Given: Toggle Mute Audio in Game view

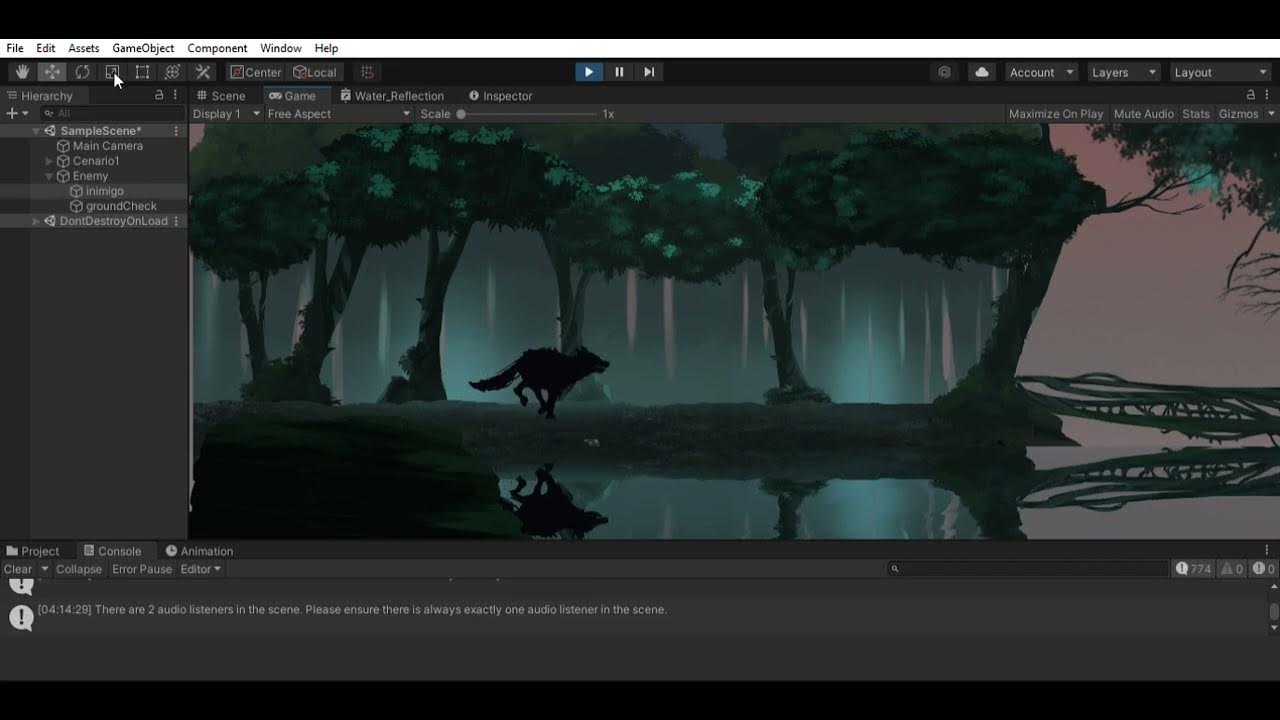Looking at the screenshot, I should pyautogui.click(x=1144, y=114).
